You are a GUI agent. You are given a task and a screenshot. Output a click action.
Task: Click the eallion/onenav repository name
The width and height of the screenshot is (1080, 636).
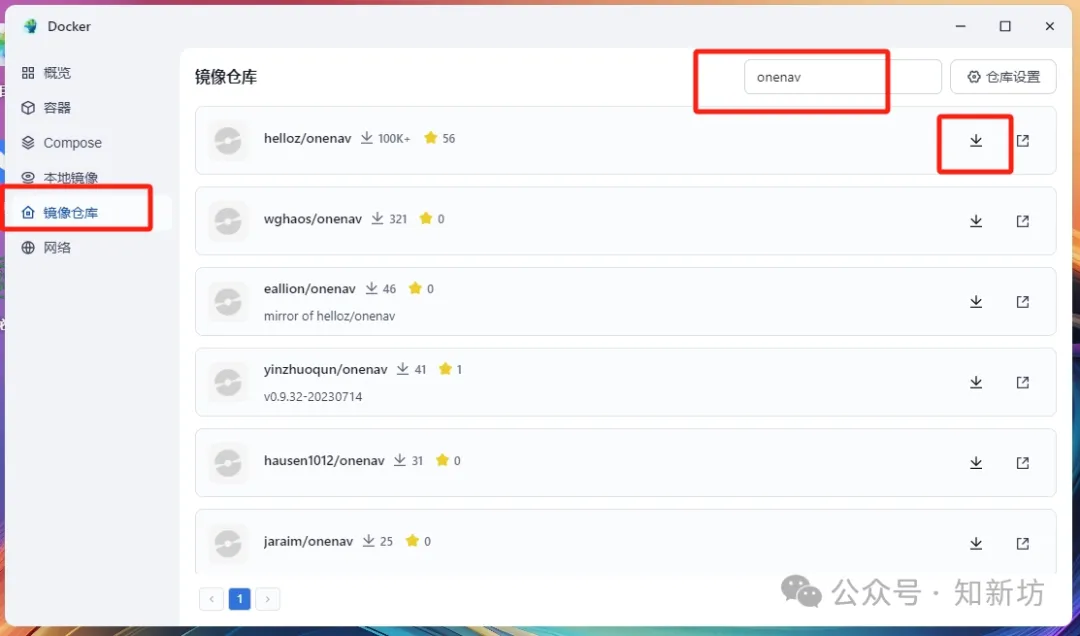point(309,289)
